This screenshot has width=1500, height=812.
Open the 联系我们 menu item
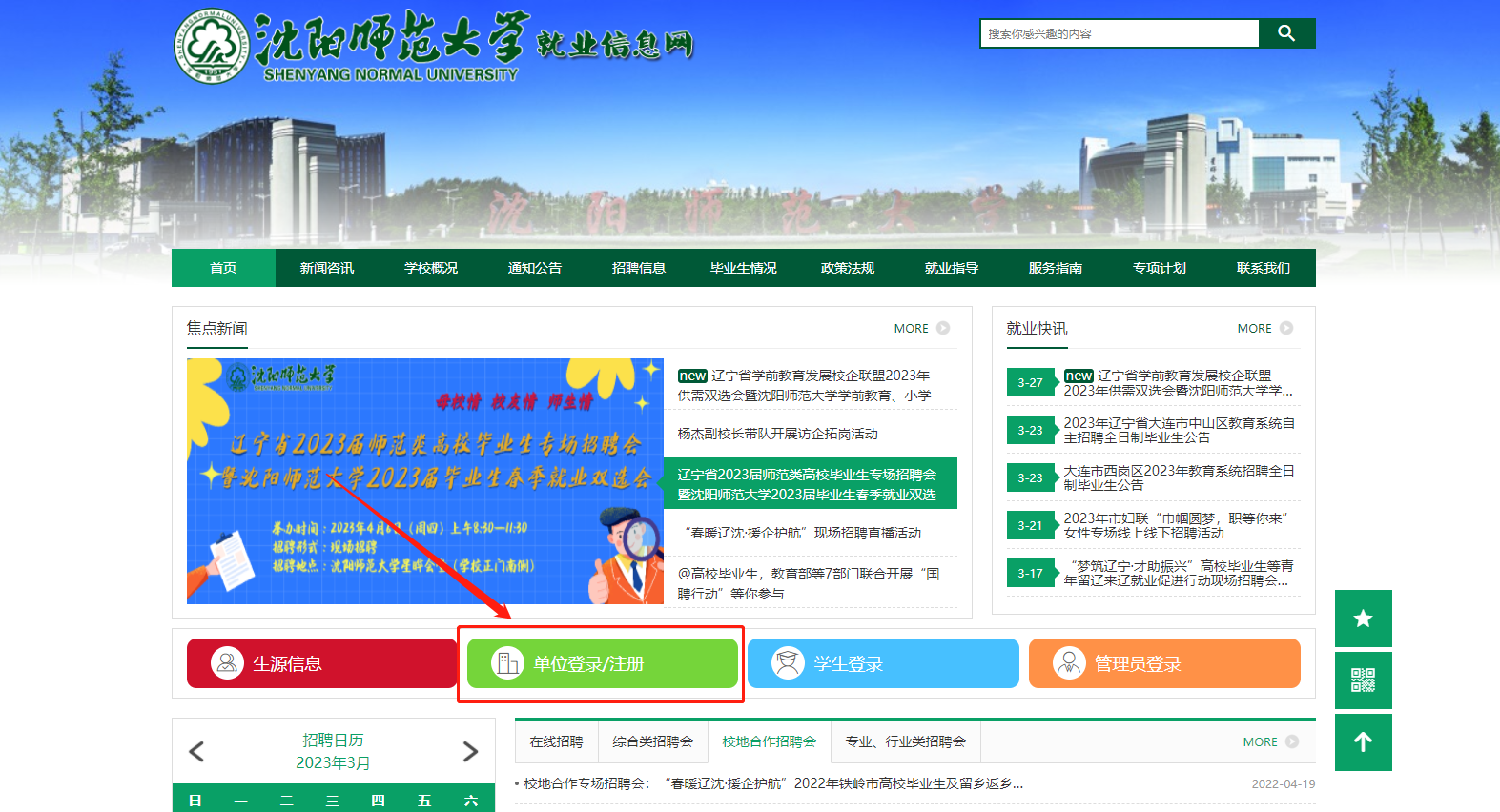pos(1264,268)
